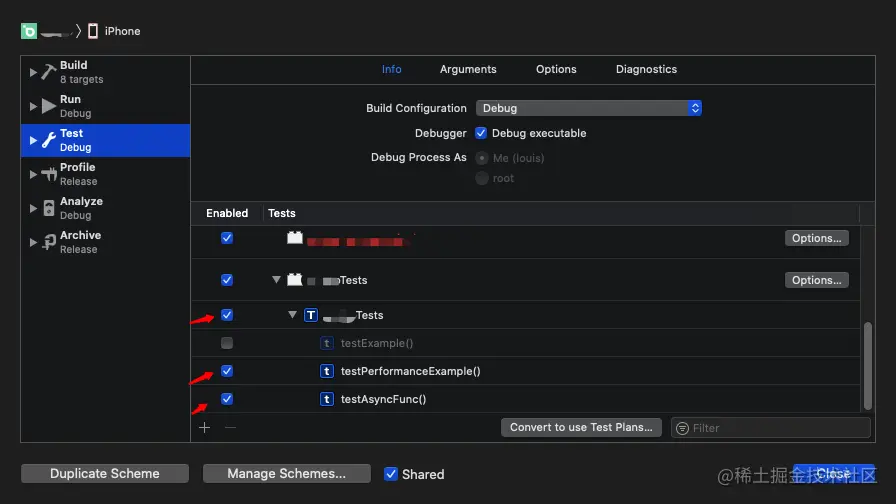Click the Run play icon in sidebar
The width and height of the screenshot is (896, 504).
point(49,106)
